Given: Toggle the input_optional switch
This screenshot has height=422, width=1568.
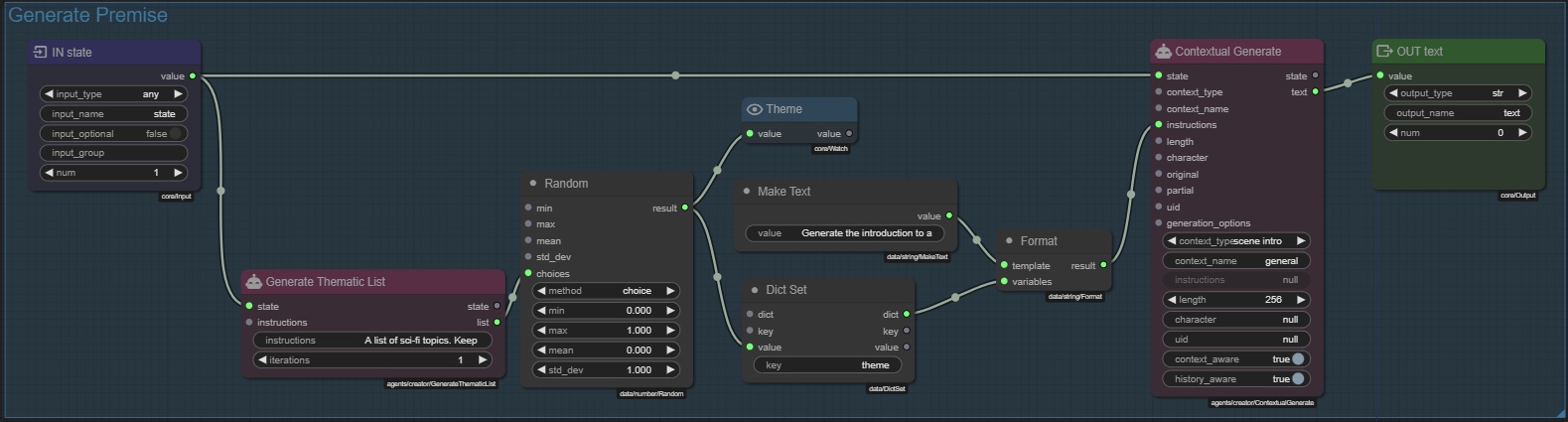Looking at the screenshot, I should tap(175, 134).
